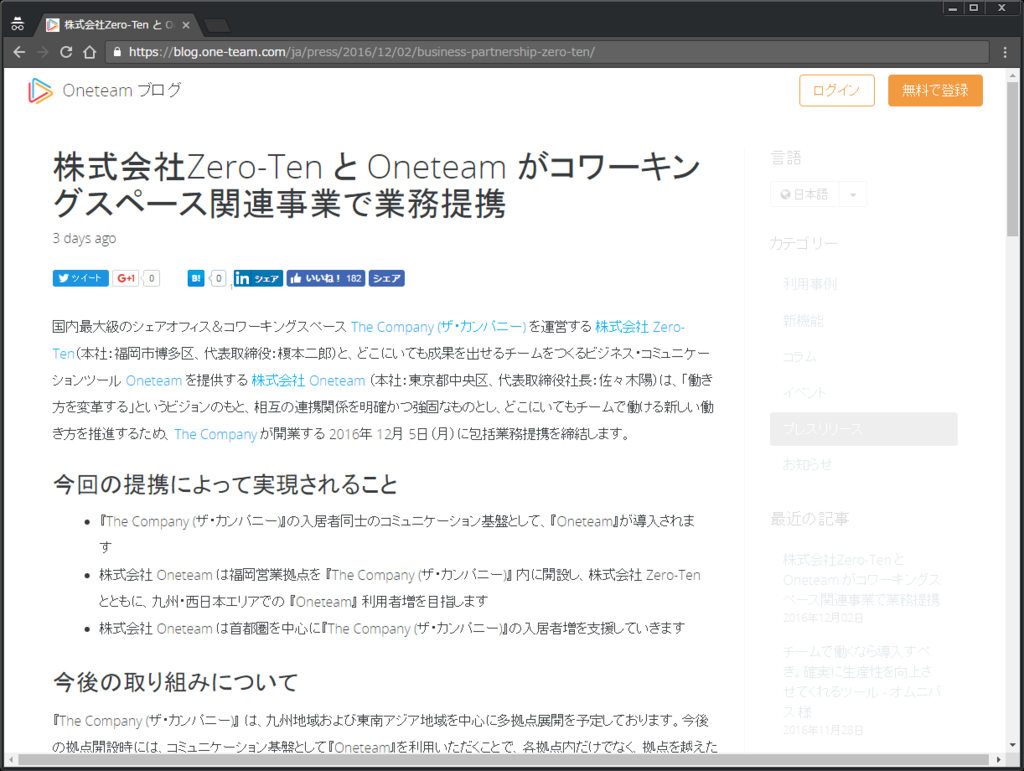The image size is (1024, 771).
Task: Select the コラム category
Action: (x=799, y=356)
